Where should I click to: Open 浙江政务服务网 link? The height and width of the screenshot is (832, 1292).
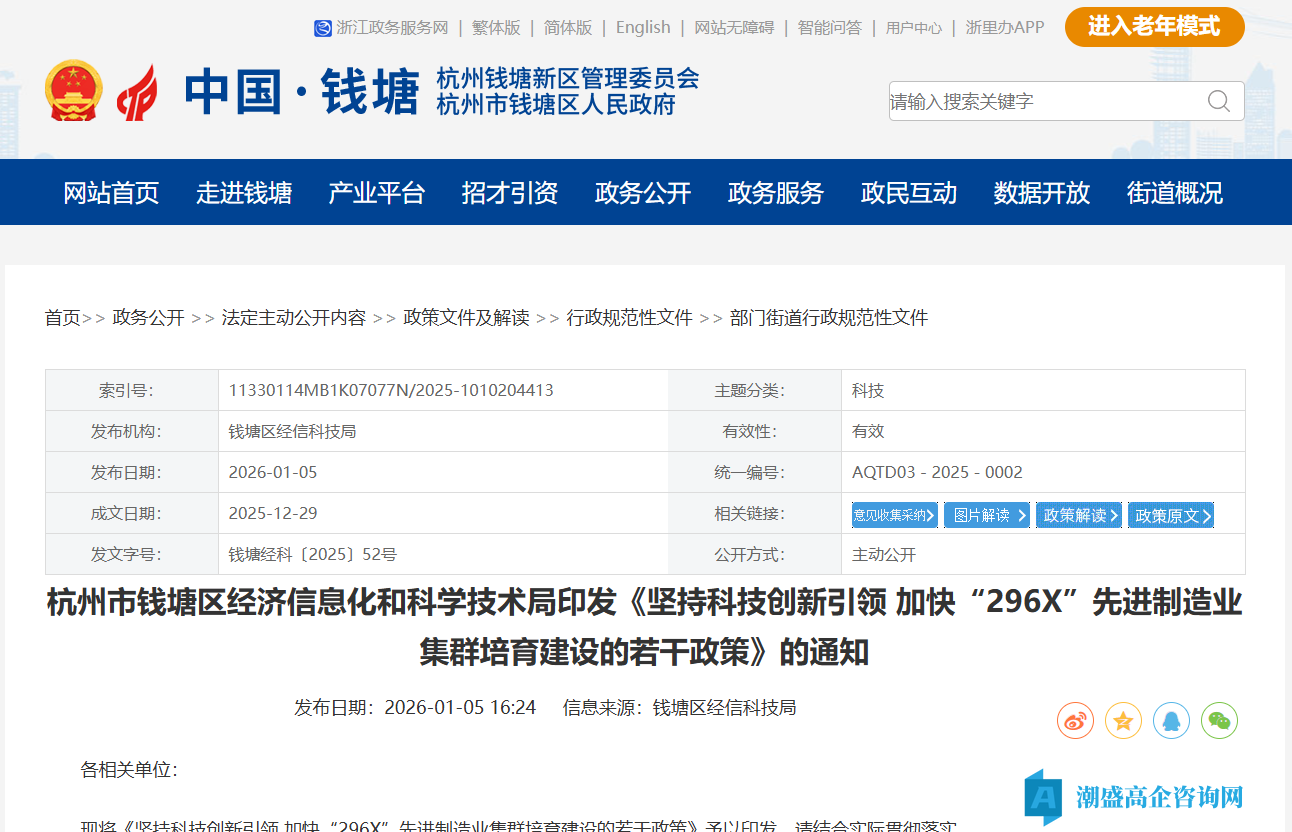[392, 28]
